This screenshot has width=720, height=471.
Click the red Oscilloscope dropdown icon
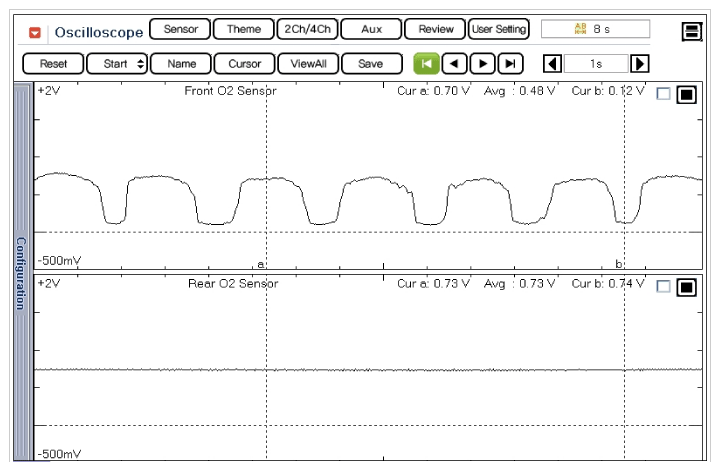pyautogui.click(x=36, y=32)
